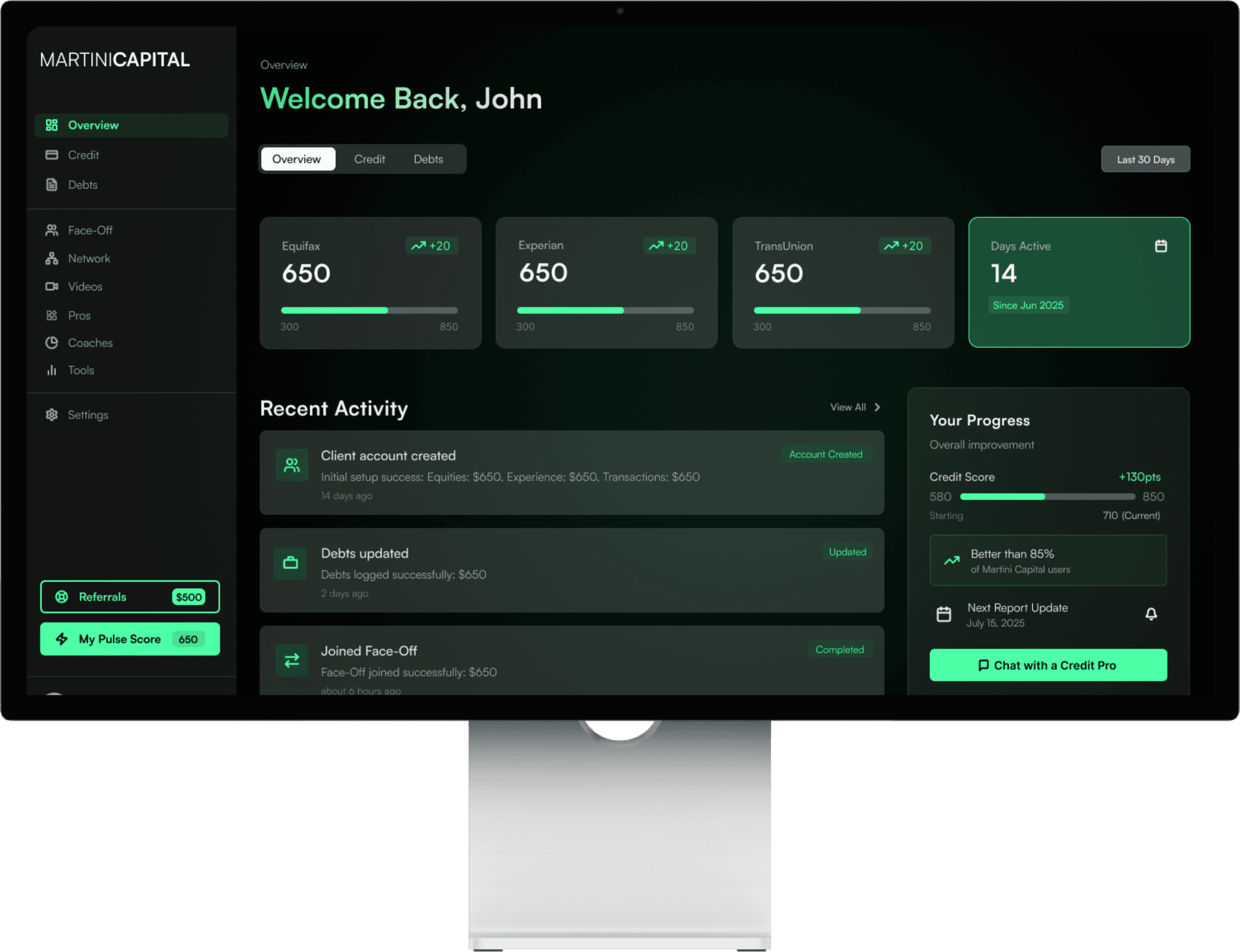The height and width of the screenshot is (952, 1240).
Task: Click the Network hierarchy icon in sidebar
Action: [52, 258]
